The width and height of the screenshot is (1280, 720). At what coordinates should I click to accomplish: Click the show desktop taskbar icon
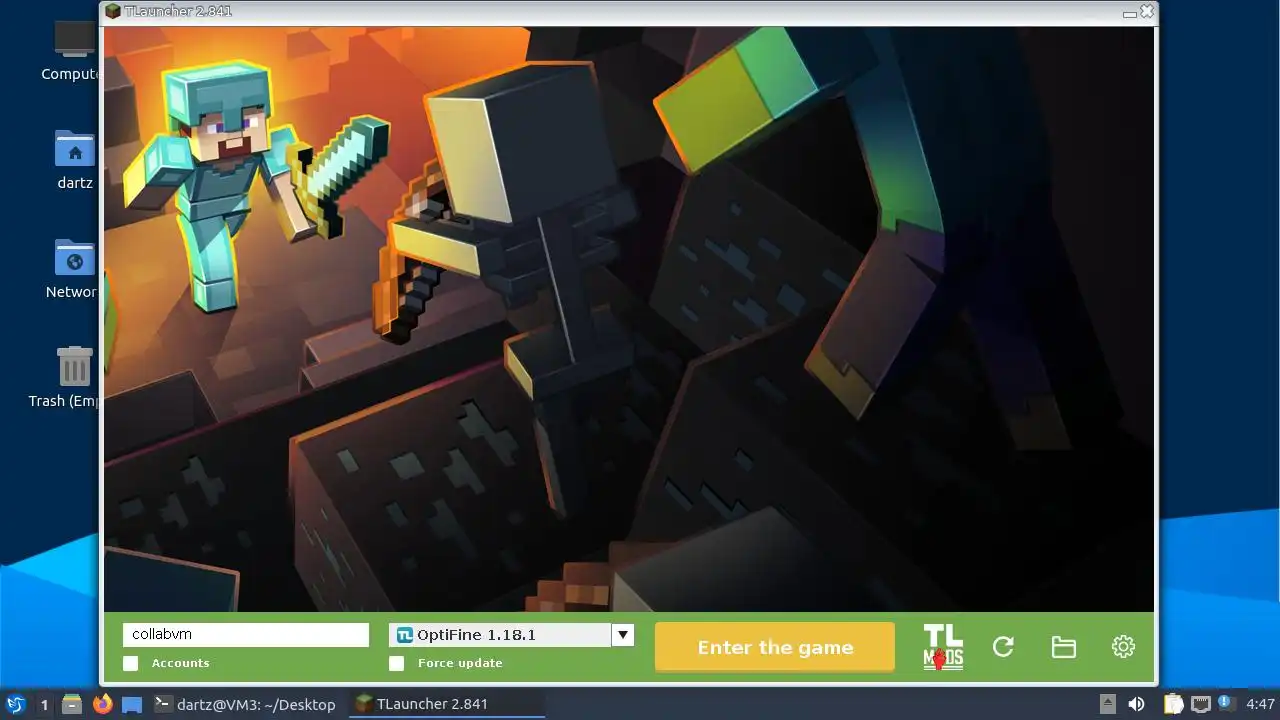[x=132, y=704]
